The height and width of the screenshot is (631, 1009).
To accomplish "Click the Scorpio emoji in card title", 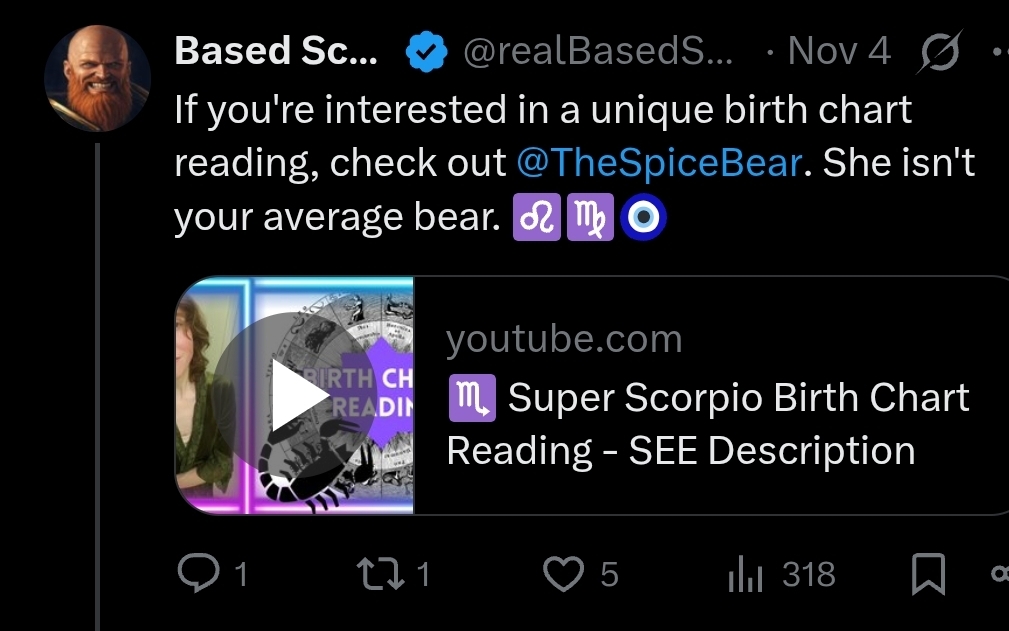I will coord(471,399).
